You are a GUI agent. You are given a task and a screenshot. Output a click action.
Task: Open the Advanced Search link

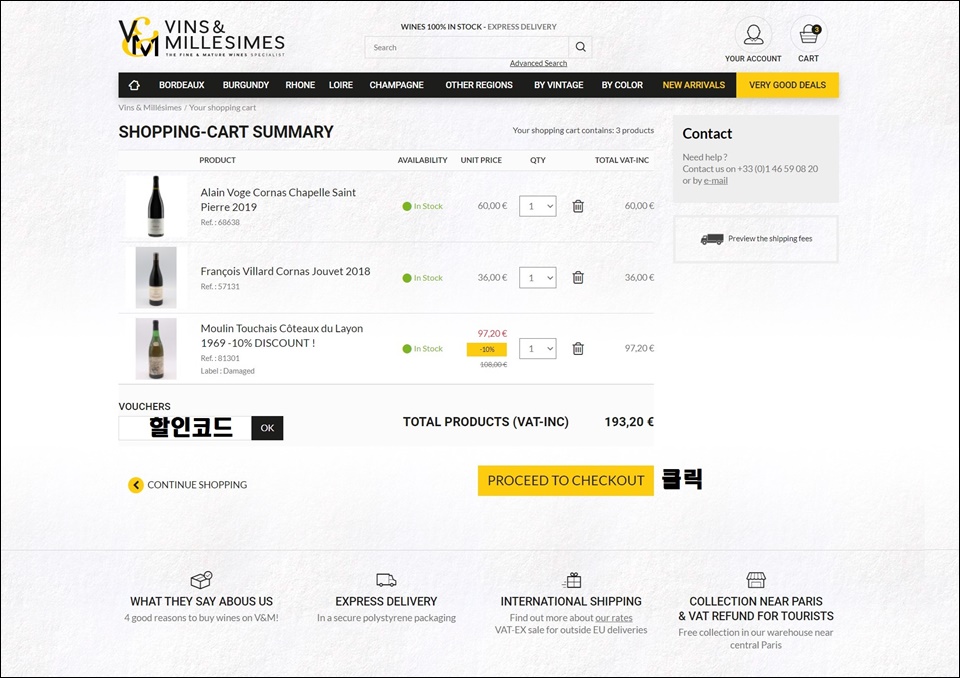538,63
